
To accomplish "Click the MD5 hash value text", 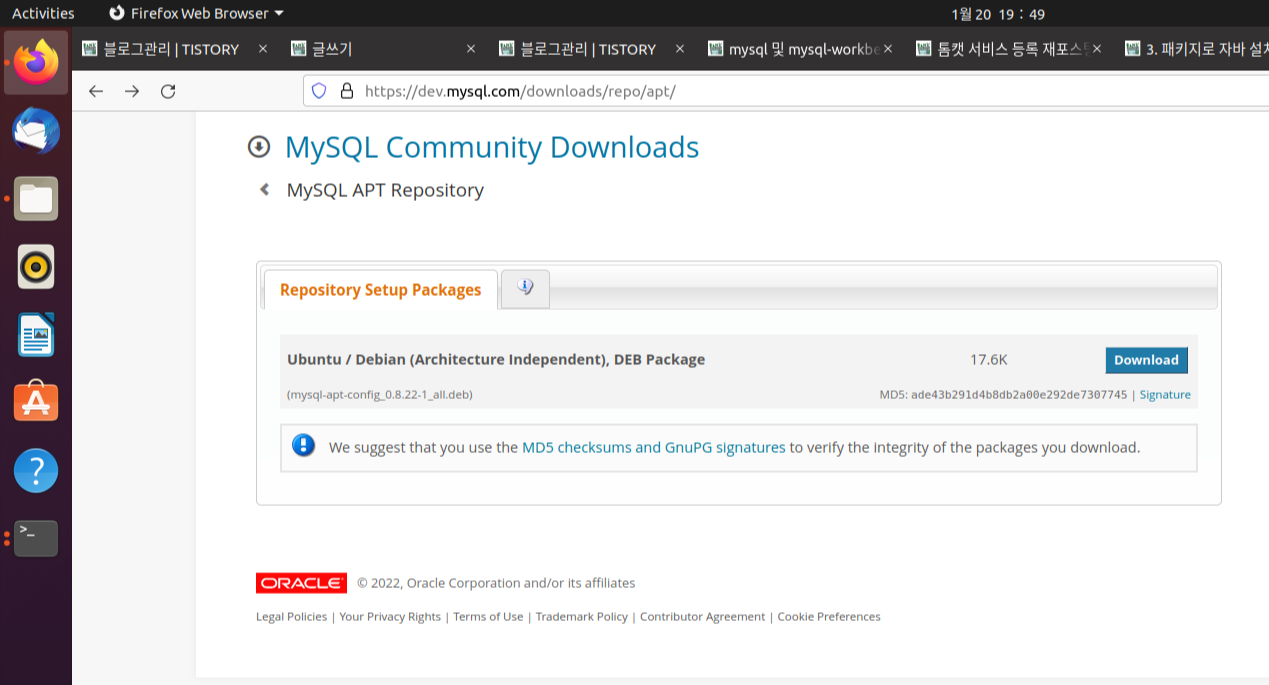I will pyautogui.click(x=1019, y=394).
